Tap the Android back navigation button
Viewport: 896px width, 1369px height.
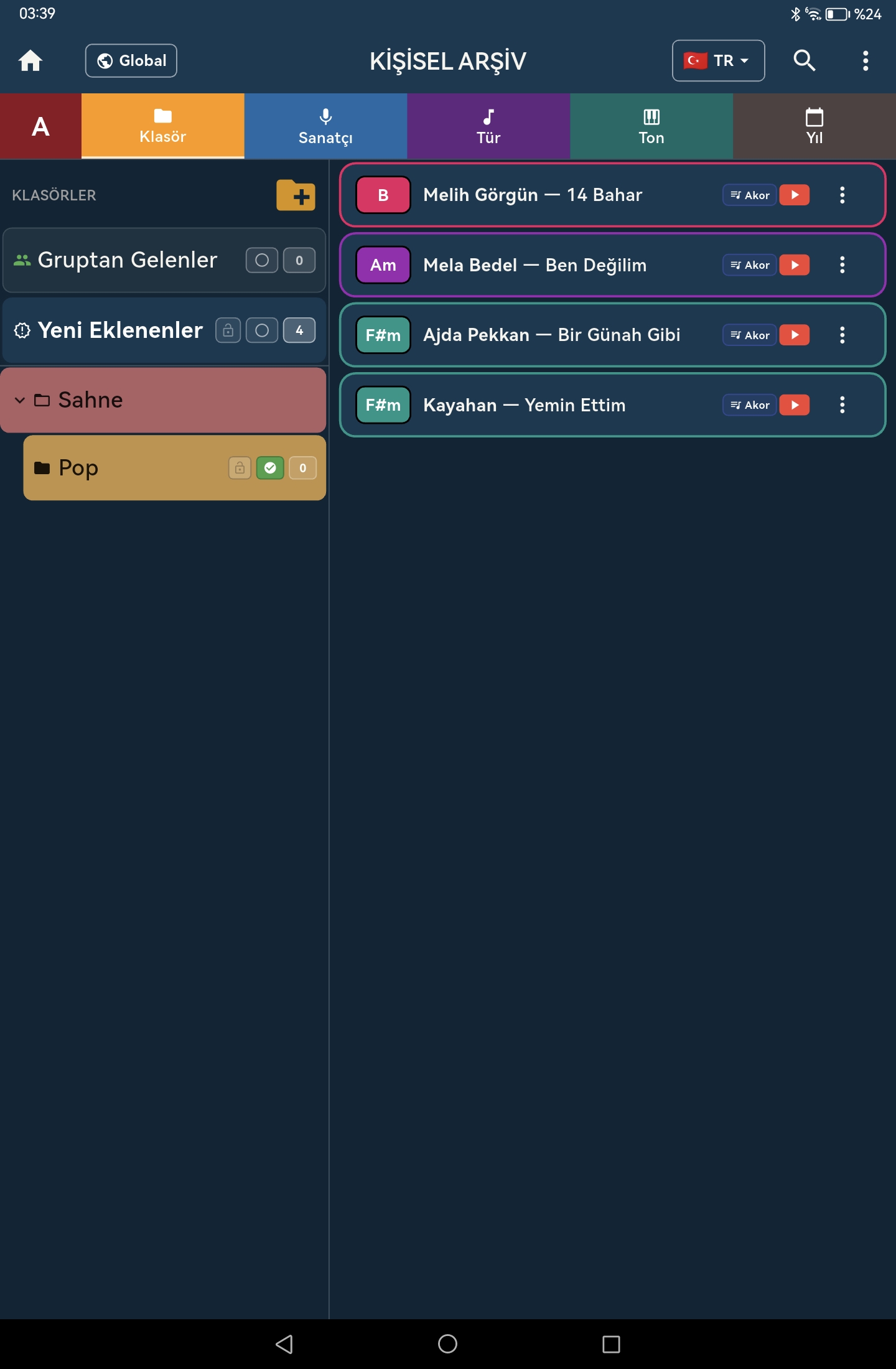pyautogui.click(x=284, y=1344)
